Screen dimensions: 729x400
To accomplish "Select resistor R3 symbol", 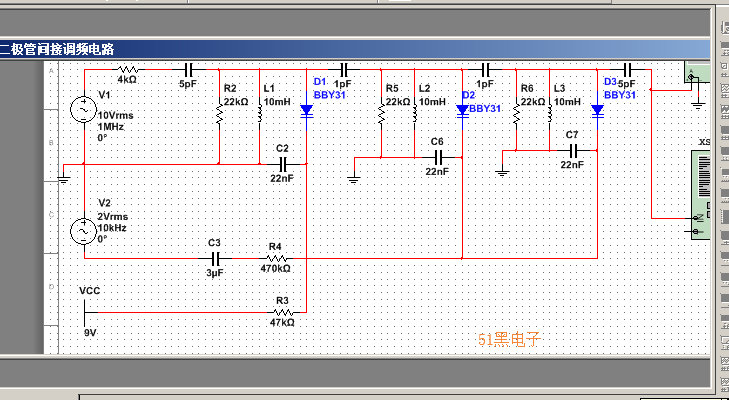I will coord(282,312).
